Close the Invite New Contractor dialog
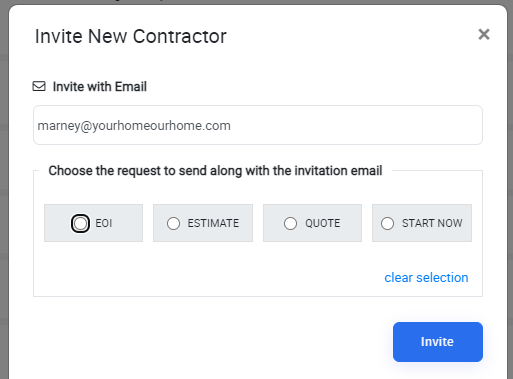The image size is (513, 379). 484,34
